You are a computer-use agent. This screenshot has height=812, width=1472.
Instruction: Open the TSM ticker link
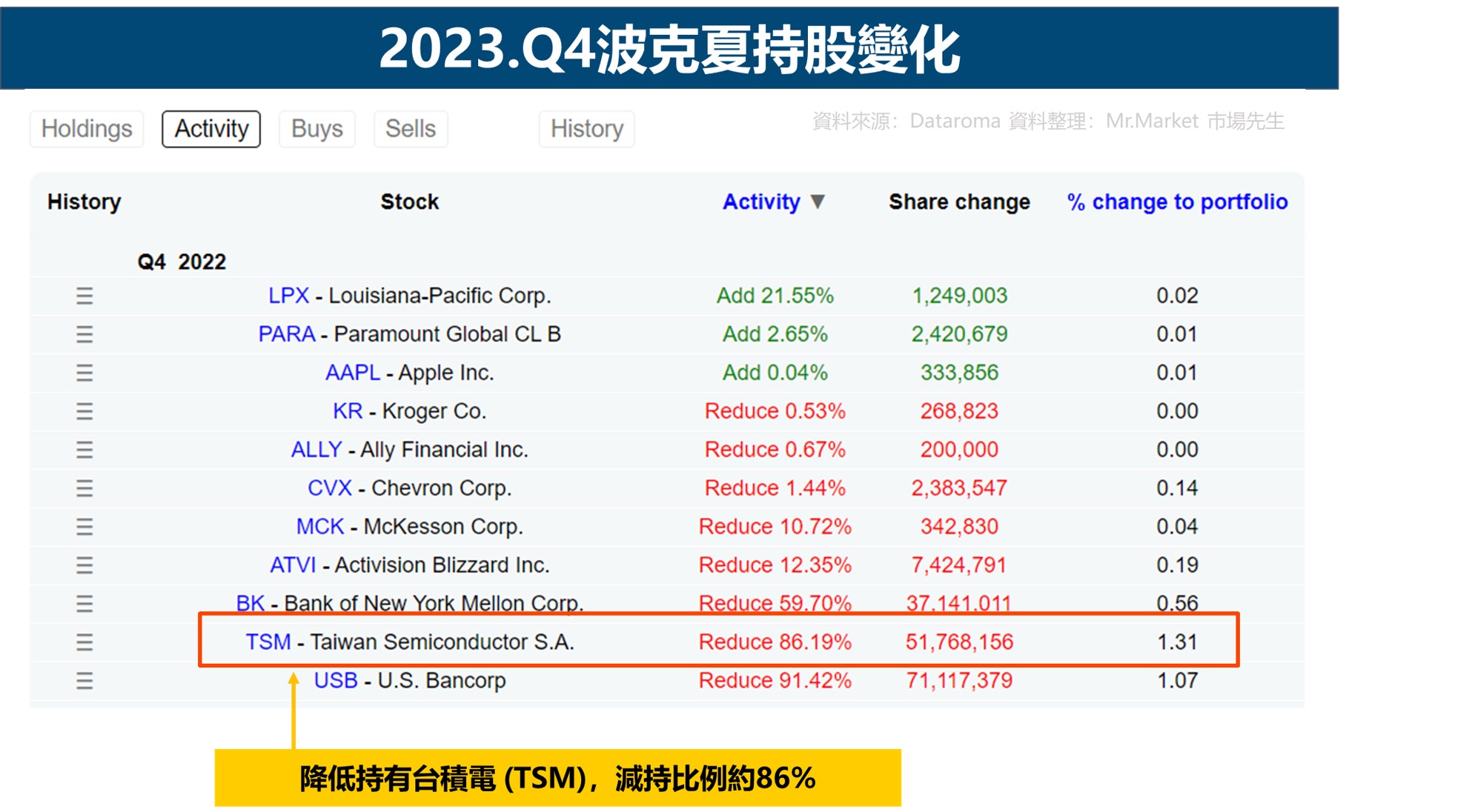[x=268, y=642]
